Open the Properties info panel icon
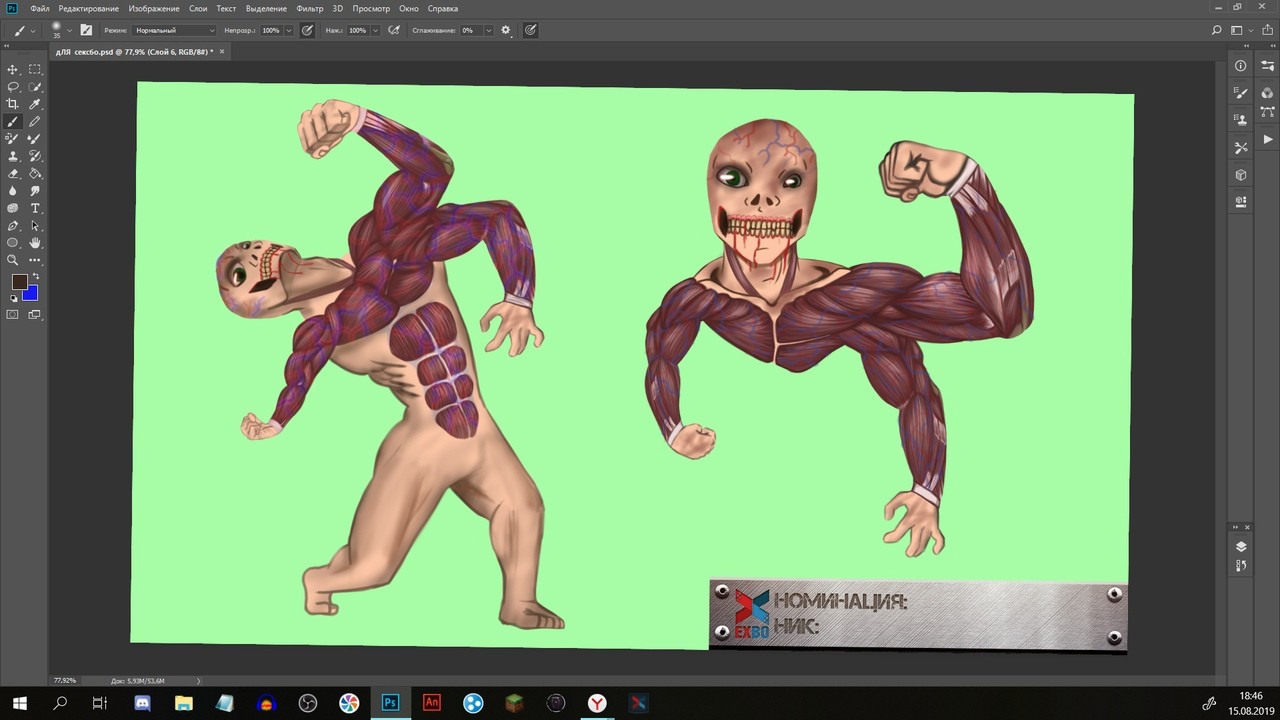The width and height of the screenshot is (1280, 720). 1241,66
